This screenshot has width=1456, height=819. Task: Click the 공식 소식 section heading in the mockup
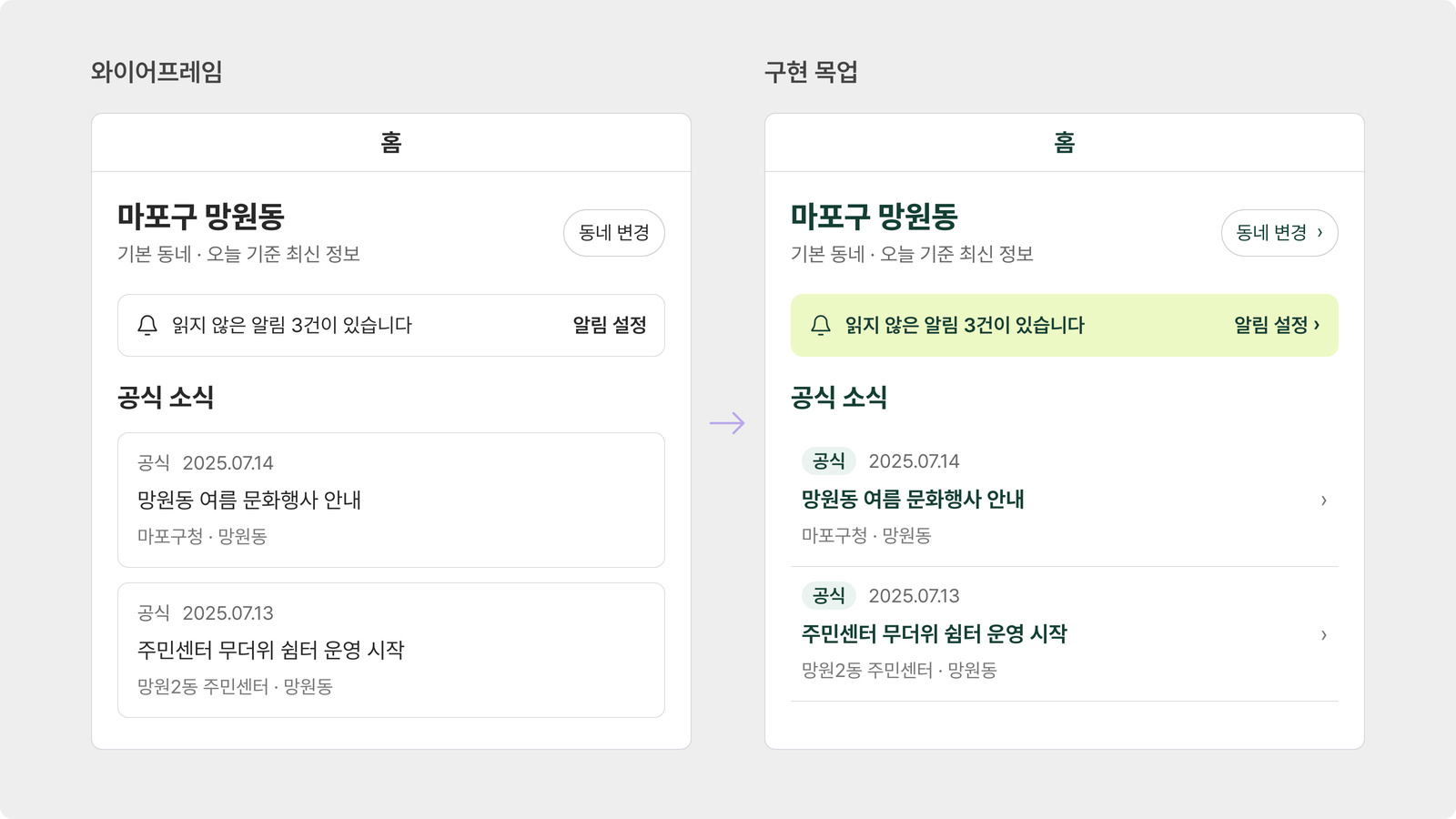coord(839,397)
